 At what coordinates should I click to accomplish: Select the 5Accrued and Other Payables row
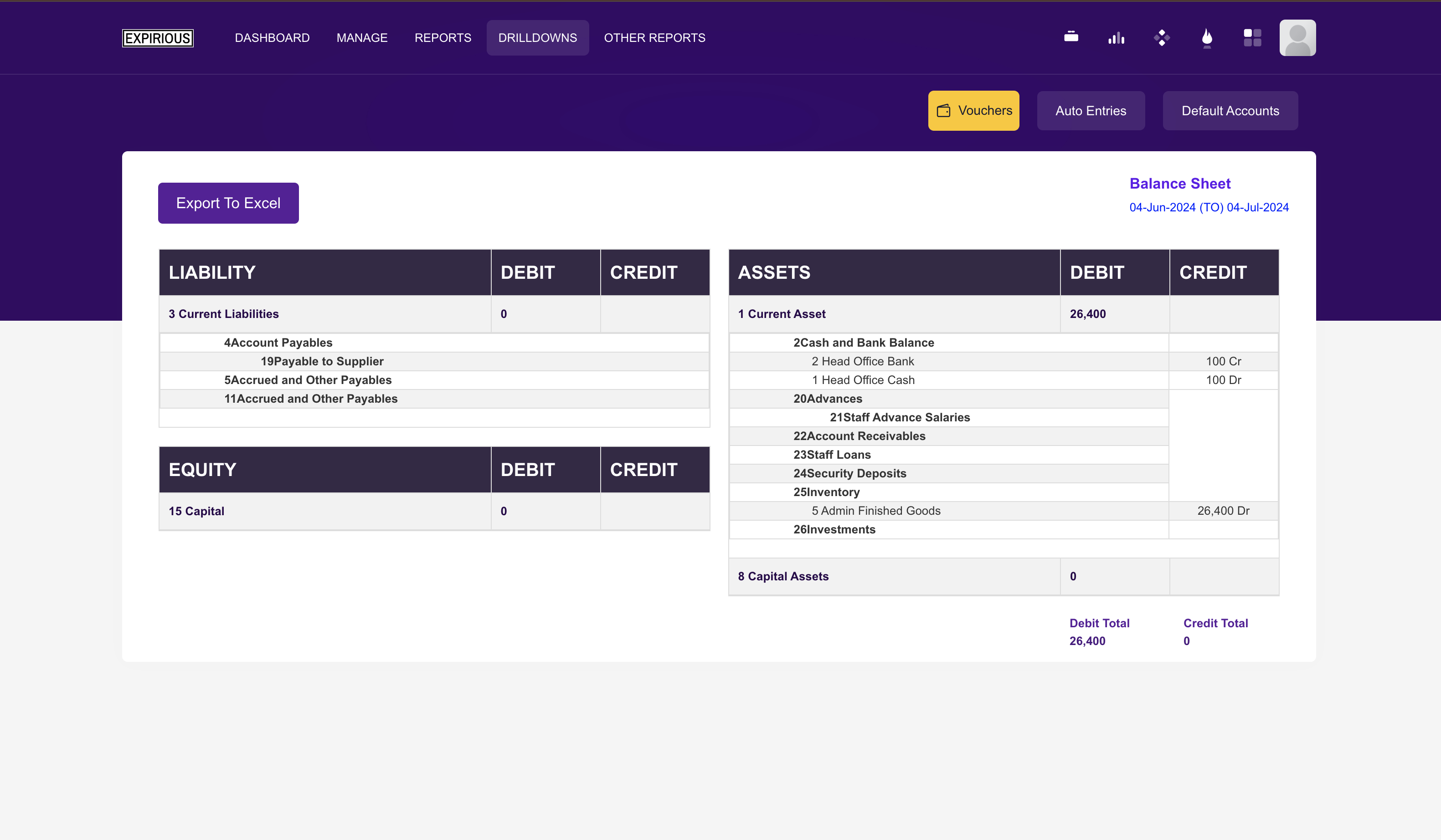(435, 380)
